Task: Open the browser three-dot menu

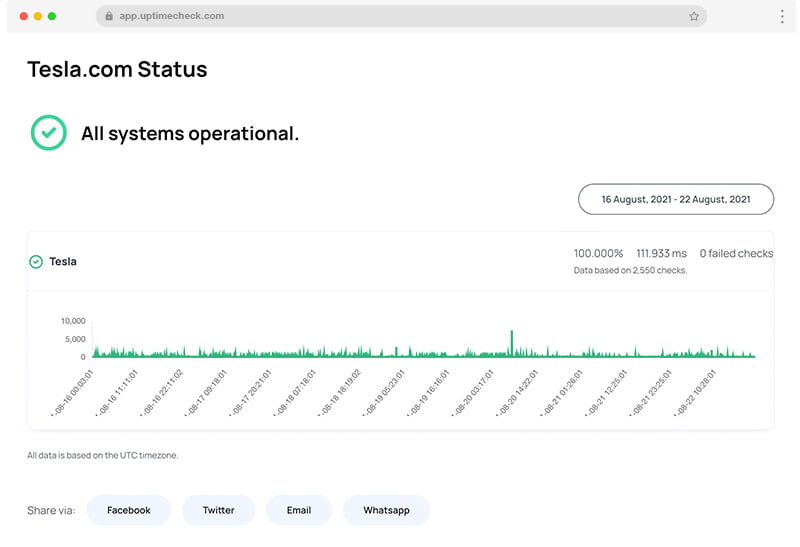Action: [x=782, y=16]
